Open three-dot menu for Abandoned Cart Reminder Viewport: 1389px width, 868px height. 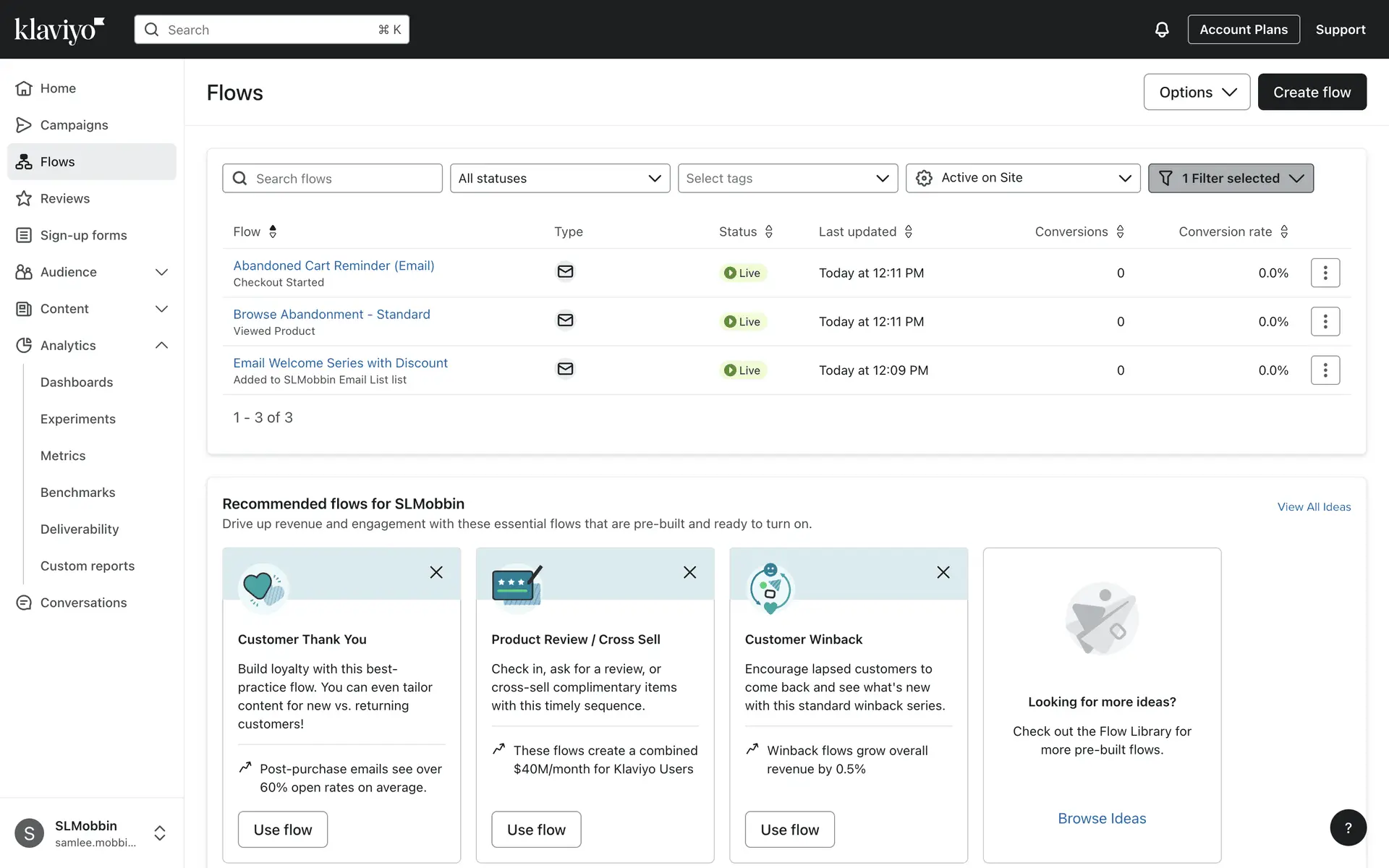tap(1325, 273)
